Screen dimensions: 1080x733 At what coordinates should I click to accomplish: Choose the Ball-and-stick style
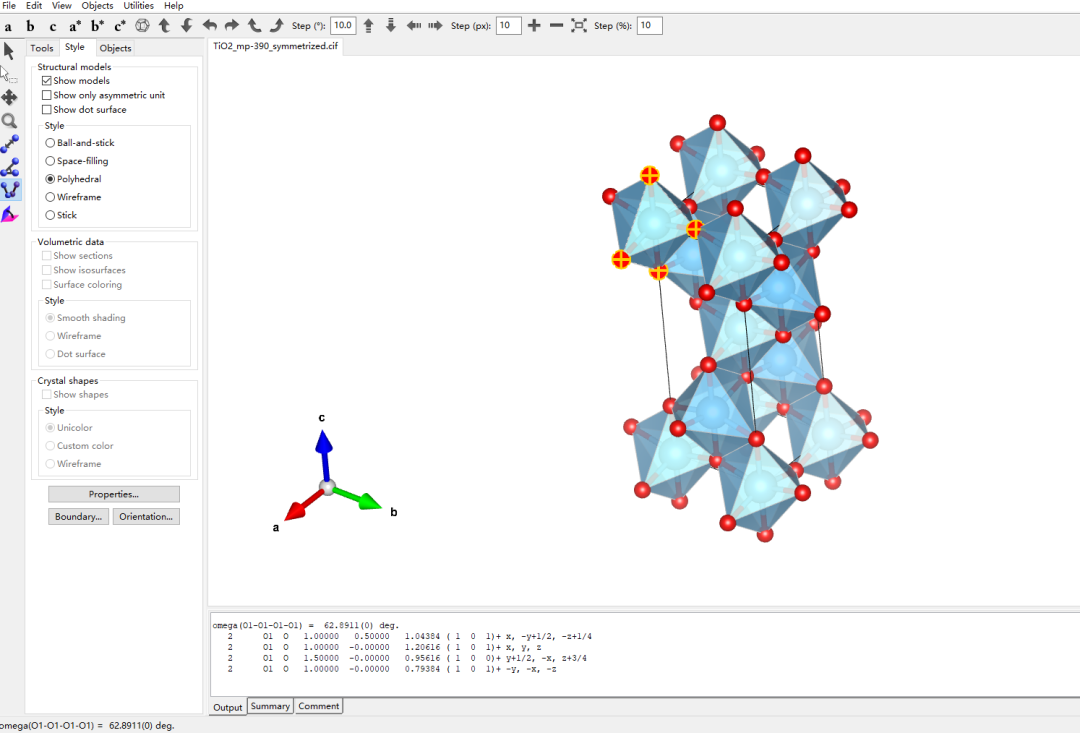[x=51, y=143]
